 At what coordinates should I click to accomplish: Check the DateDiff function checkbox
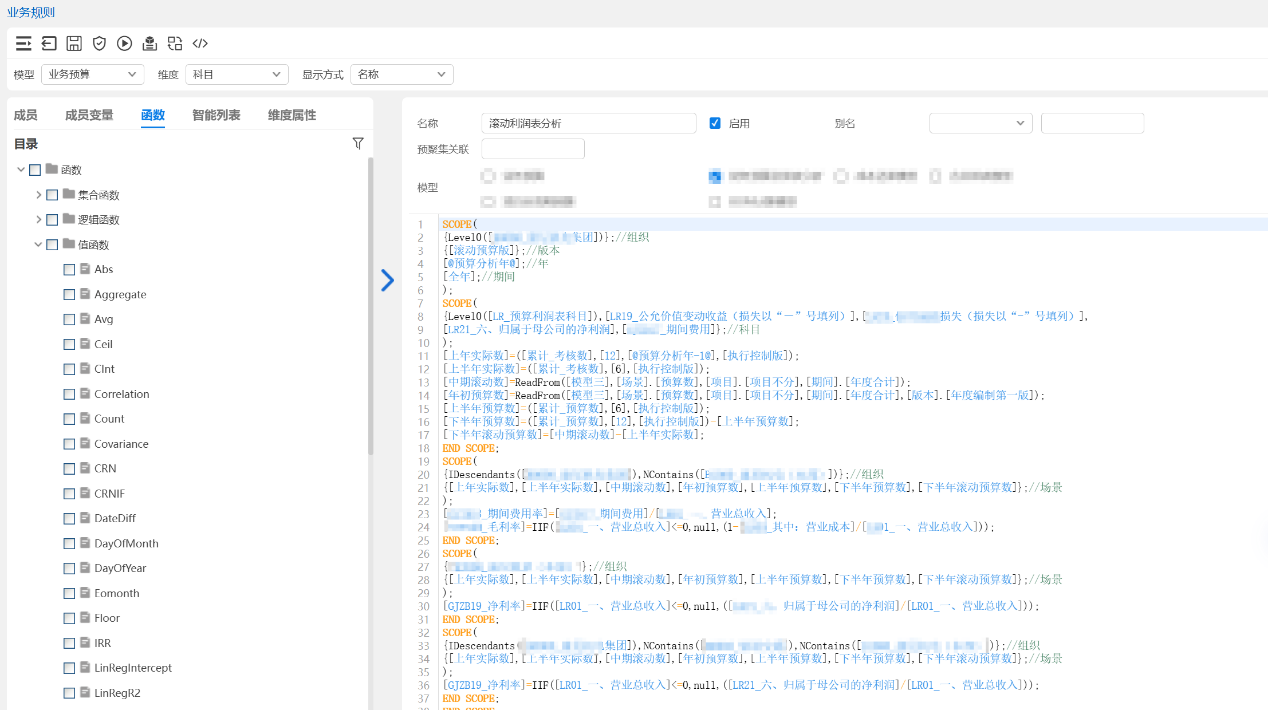(69, 519)
